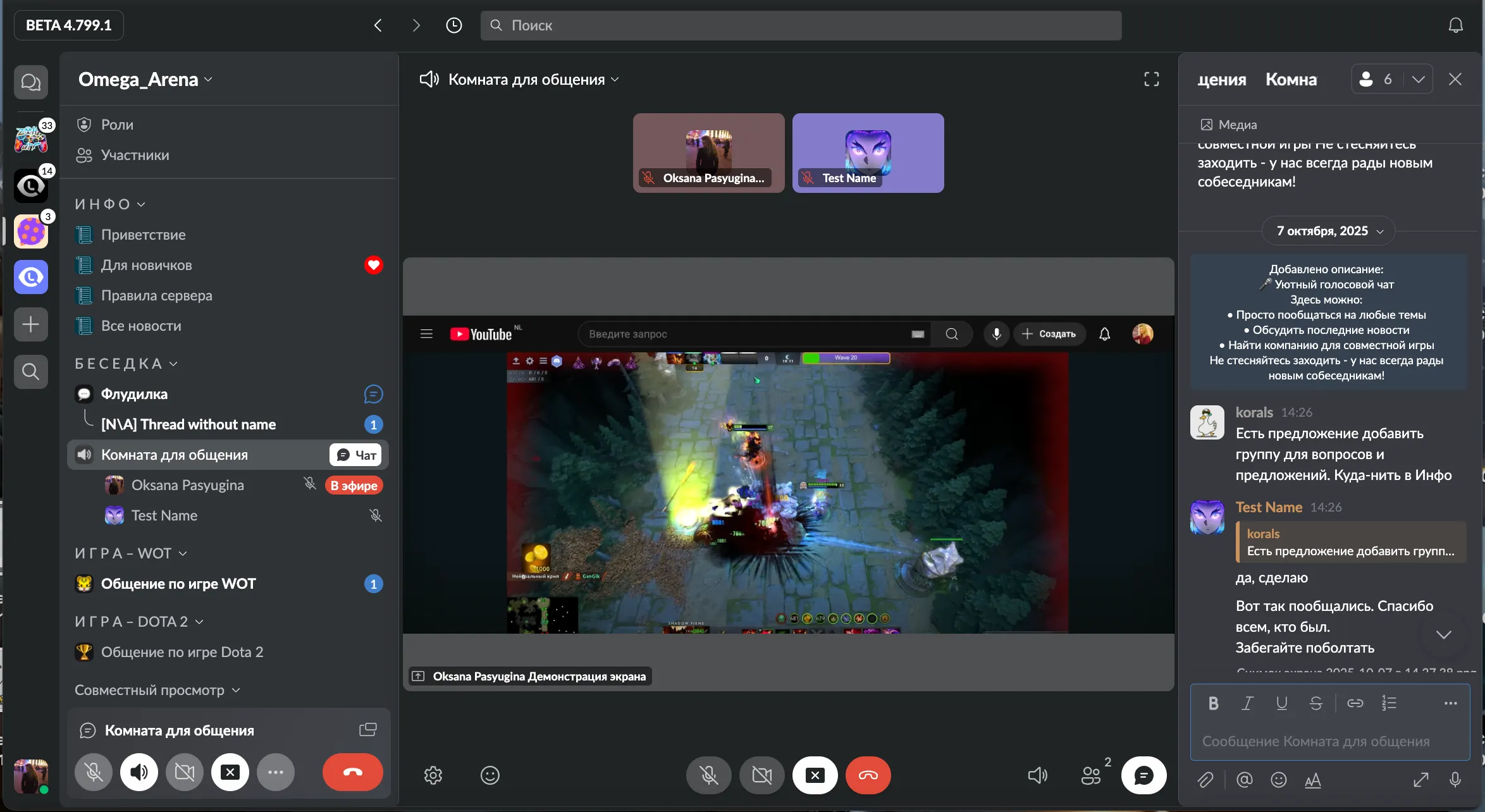This screenshot has height=812, width=1485.
Task: Click the attach file paperclip icon
Action: tap(1205, 780)
